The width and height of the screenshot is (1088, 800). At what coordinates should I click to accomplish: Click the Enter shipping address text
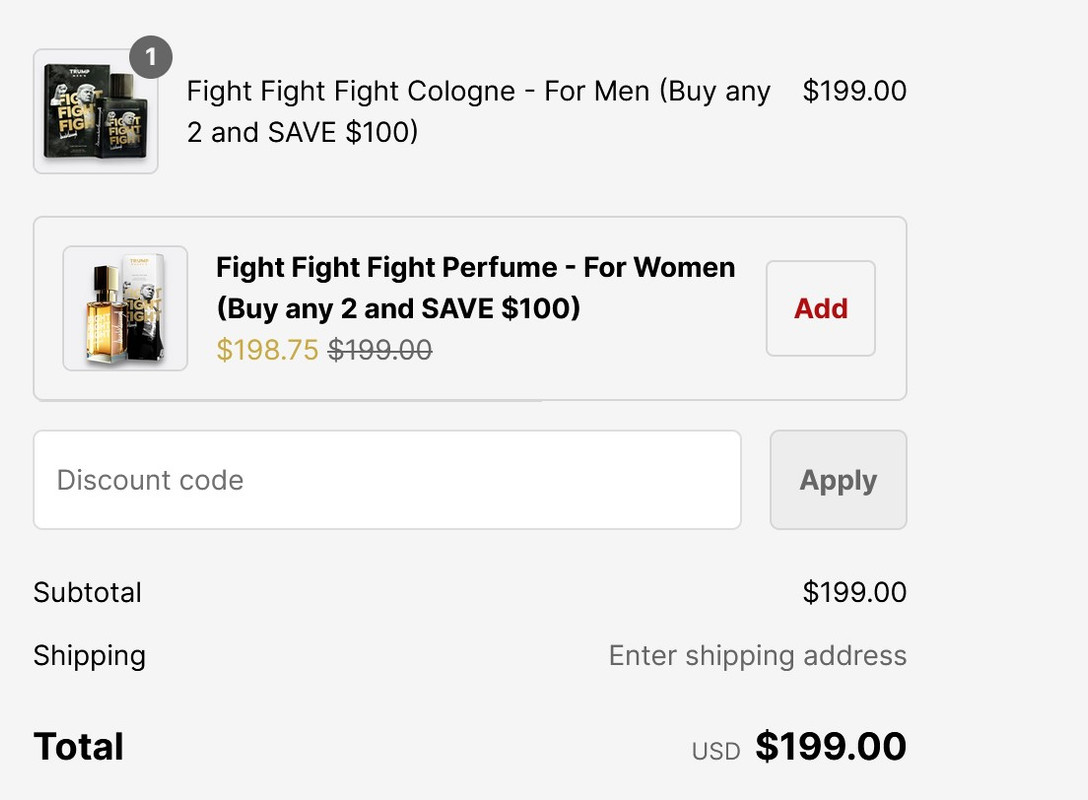pyautogui.click(x=757, y=656)
